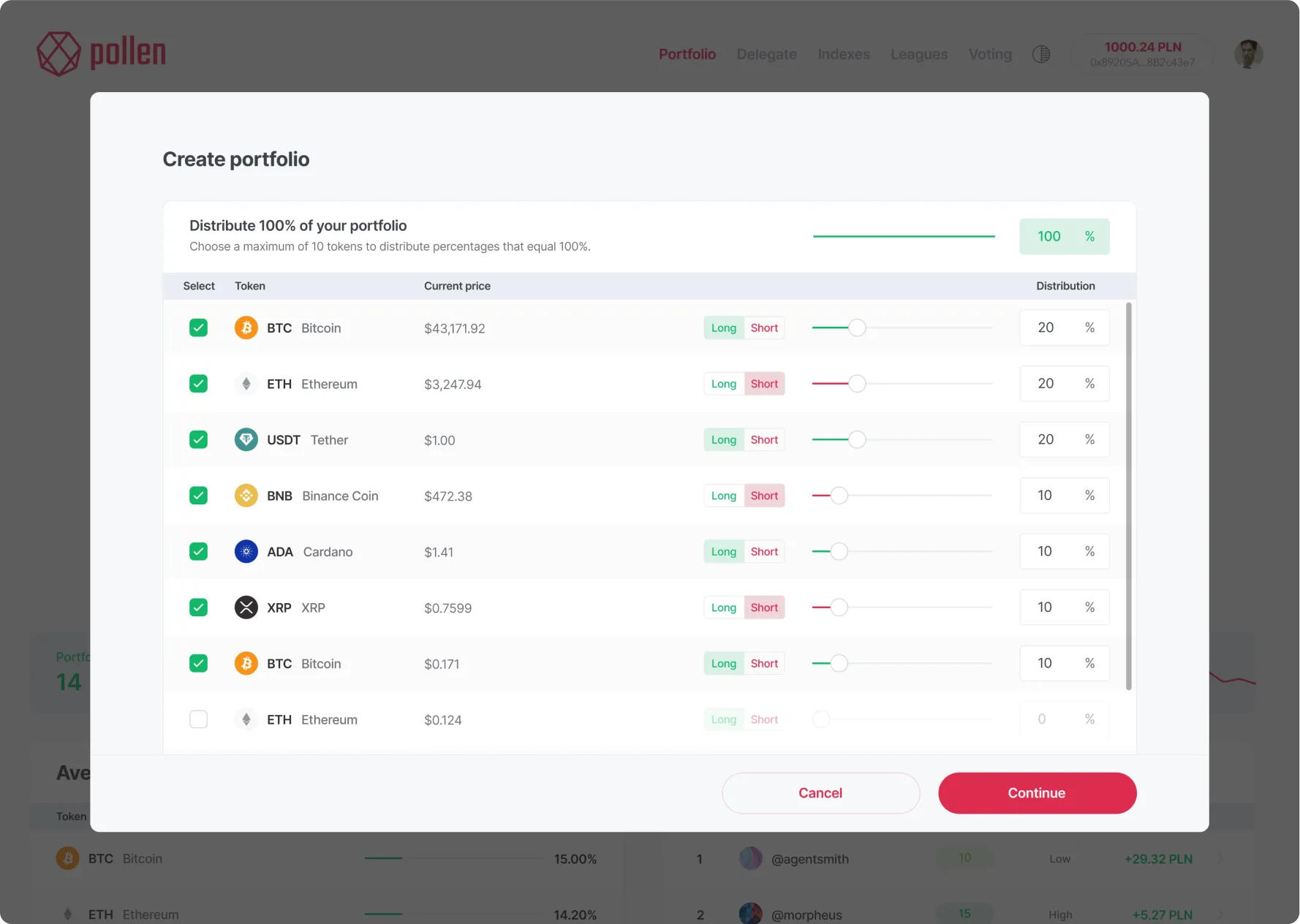Click ETH $3,247.94 percentage input field
Viewport: 1300px width, 924px height.
point(1064,384)
